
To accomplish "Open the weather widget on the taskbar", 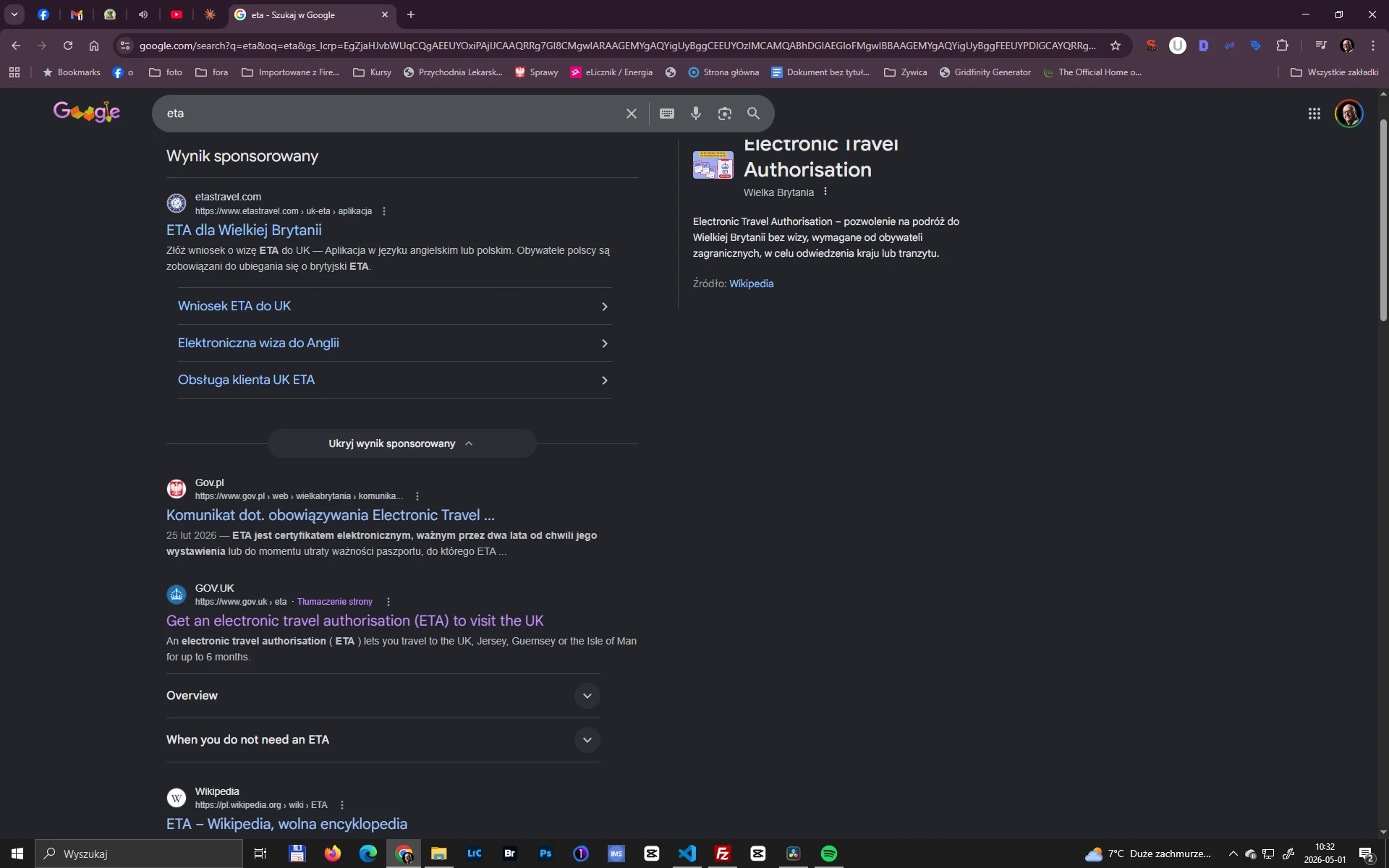I will [1147, 854].
